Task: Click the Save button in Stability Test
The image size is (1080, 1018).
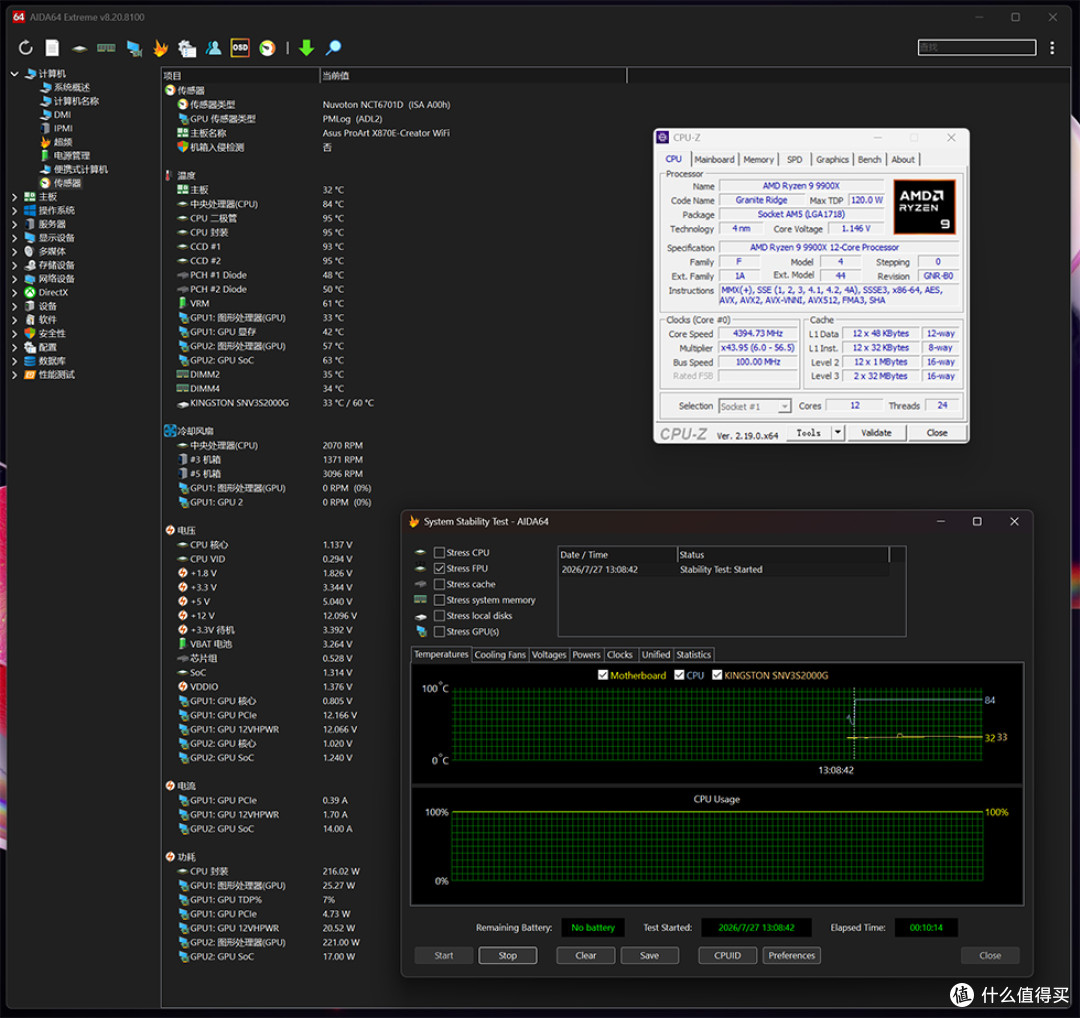Action: point(650,955)
